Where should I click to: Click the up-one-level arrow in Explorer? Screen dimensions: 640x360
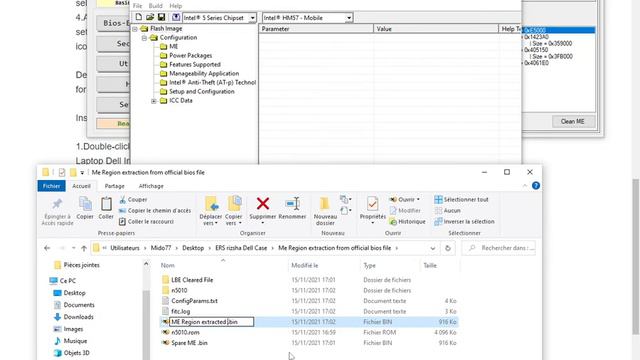click(84, 248)
